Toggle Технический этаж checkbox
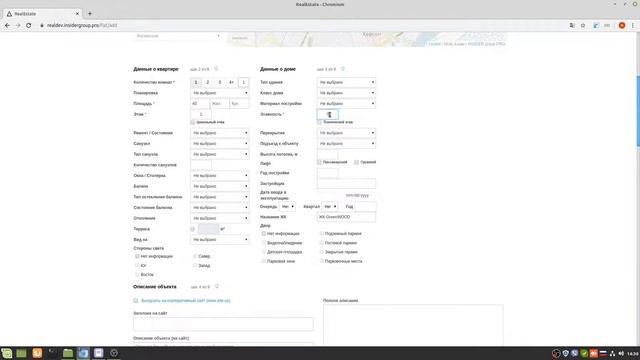Image resolution: width=640 pixels, height=360 pixels. pyautogui.click(x=319, y=122)
